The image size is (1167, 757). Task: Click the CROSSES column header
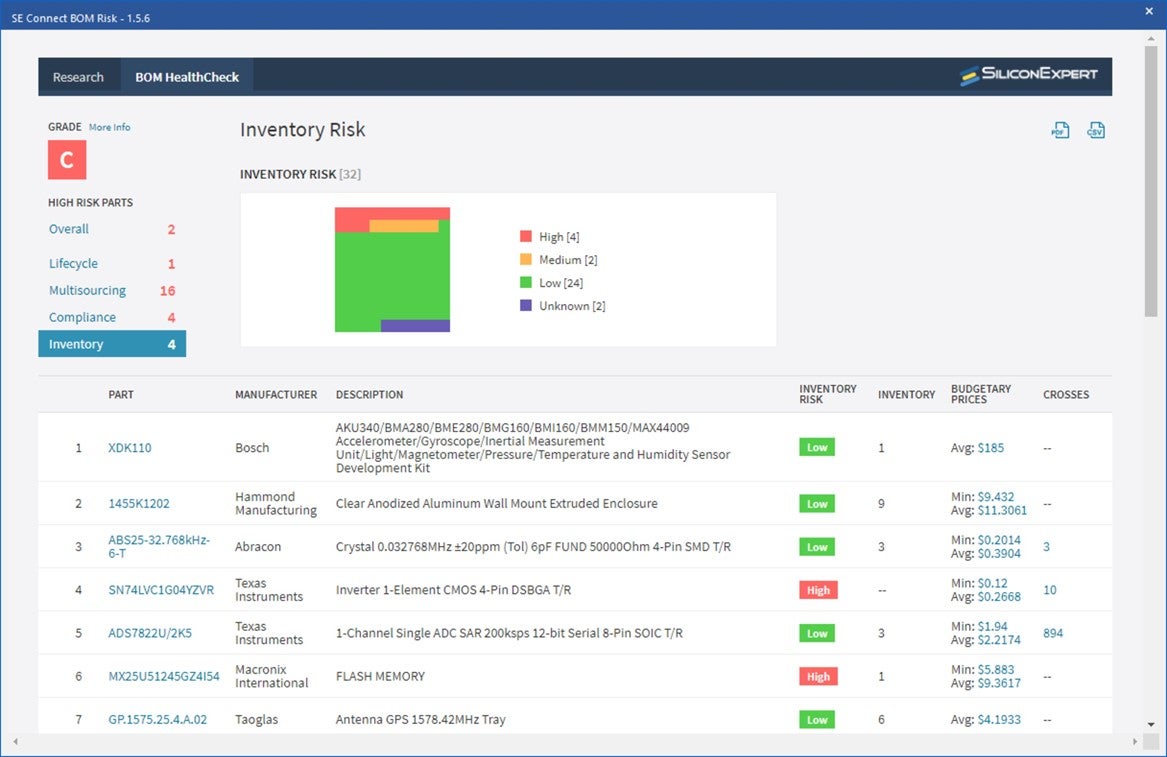1066,395
